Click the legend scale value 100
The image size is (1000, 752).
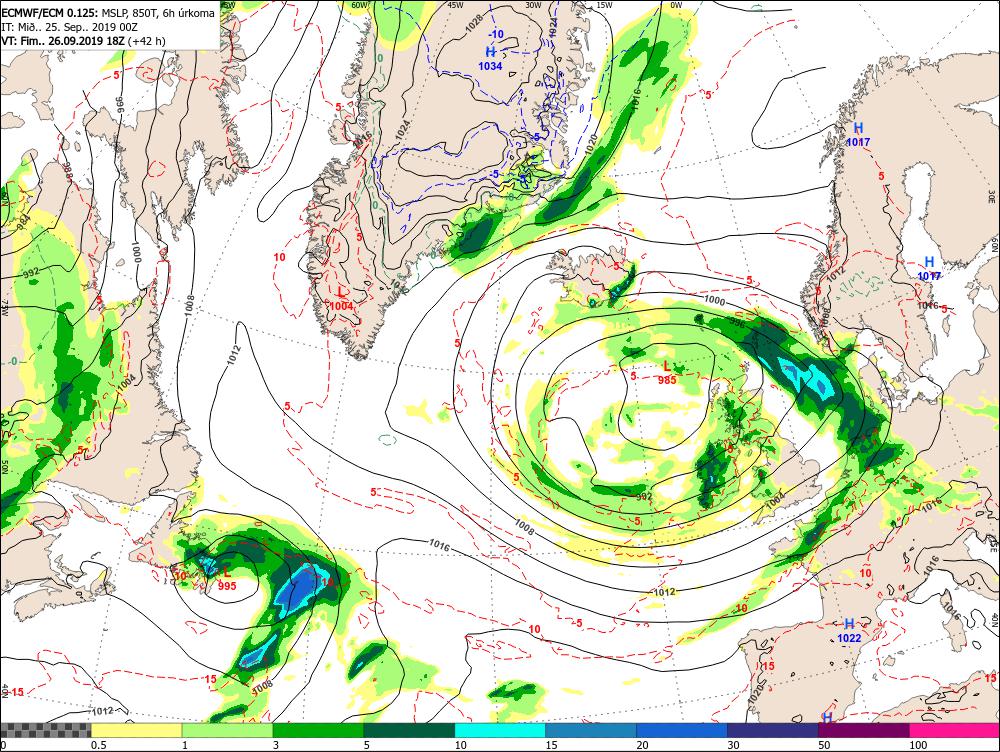pos(918,745)
